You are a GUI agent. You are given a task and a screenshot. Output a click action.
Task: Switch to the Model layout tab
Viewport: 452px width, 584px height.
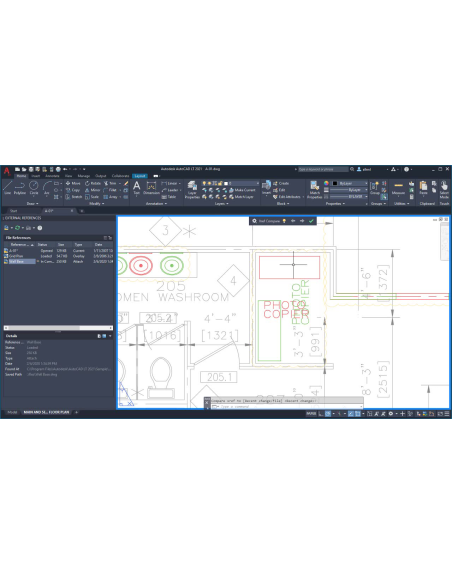12,412
